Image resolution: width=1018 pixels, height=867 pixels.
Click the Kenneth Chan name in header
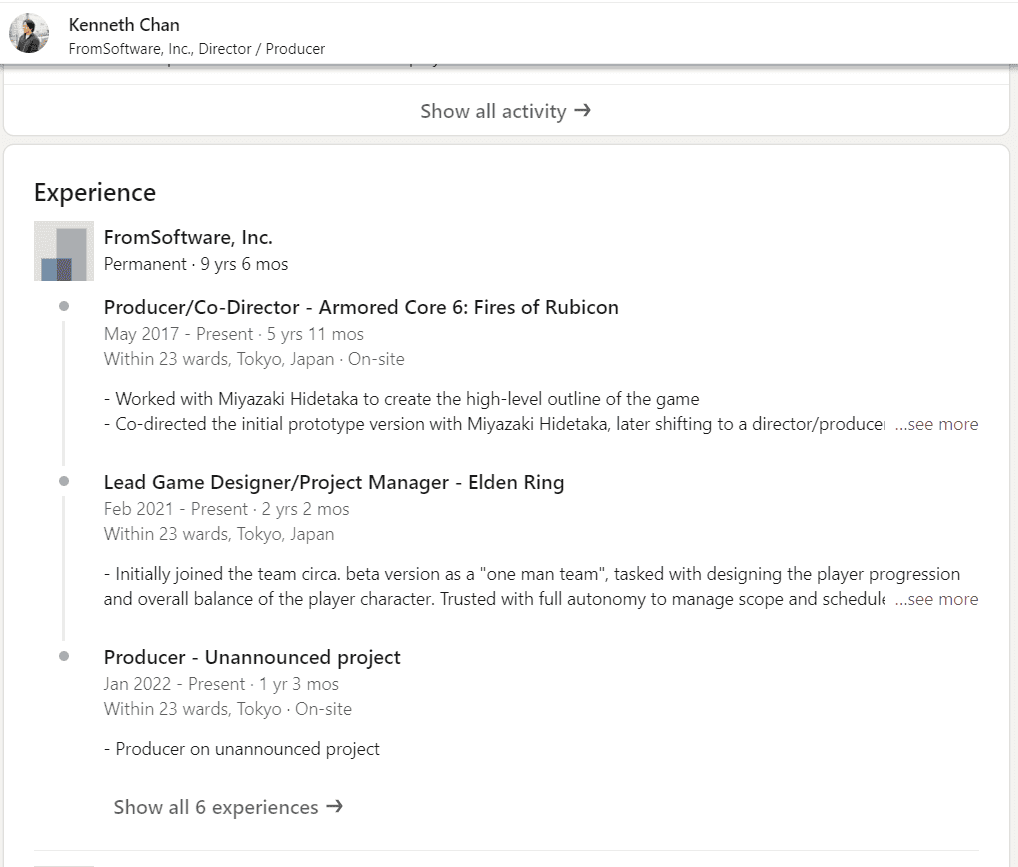(x=124, y=24)
